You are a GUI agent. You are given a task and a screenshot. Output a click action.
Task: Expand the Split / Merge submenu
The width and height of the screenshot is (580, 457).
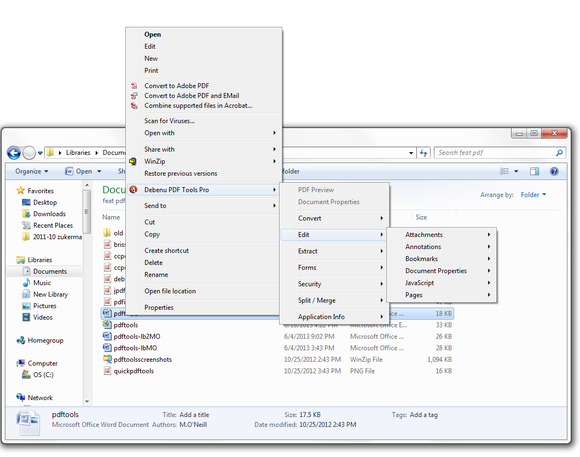pyautogui.click(x=381, y=300)
